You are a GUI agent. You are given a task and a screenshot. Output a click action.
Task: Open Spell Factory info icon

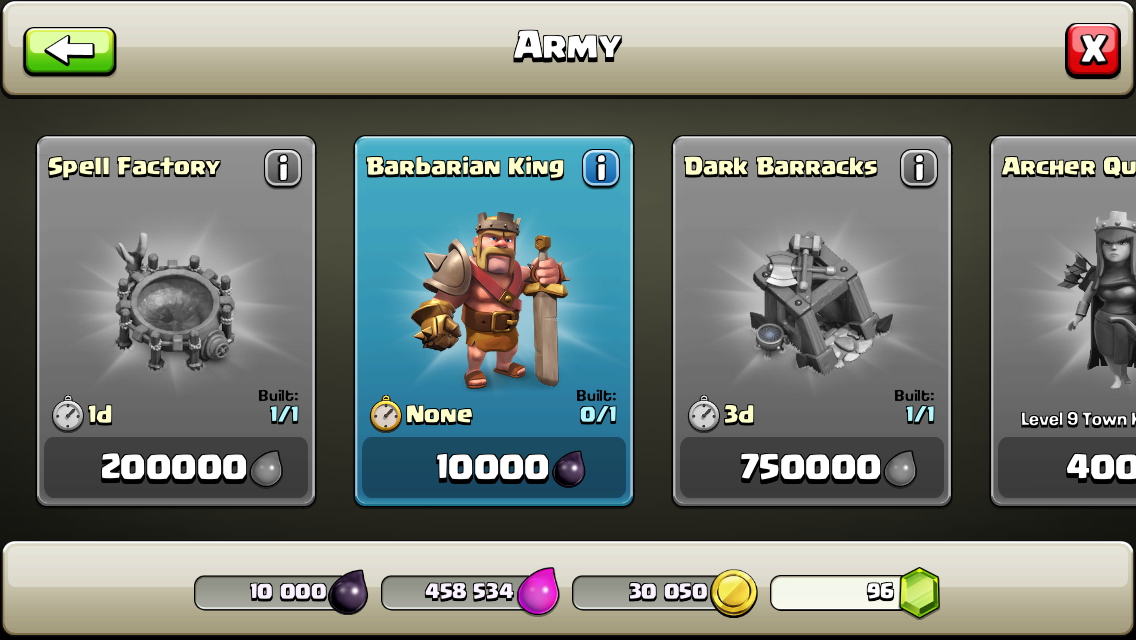283,168
